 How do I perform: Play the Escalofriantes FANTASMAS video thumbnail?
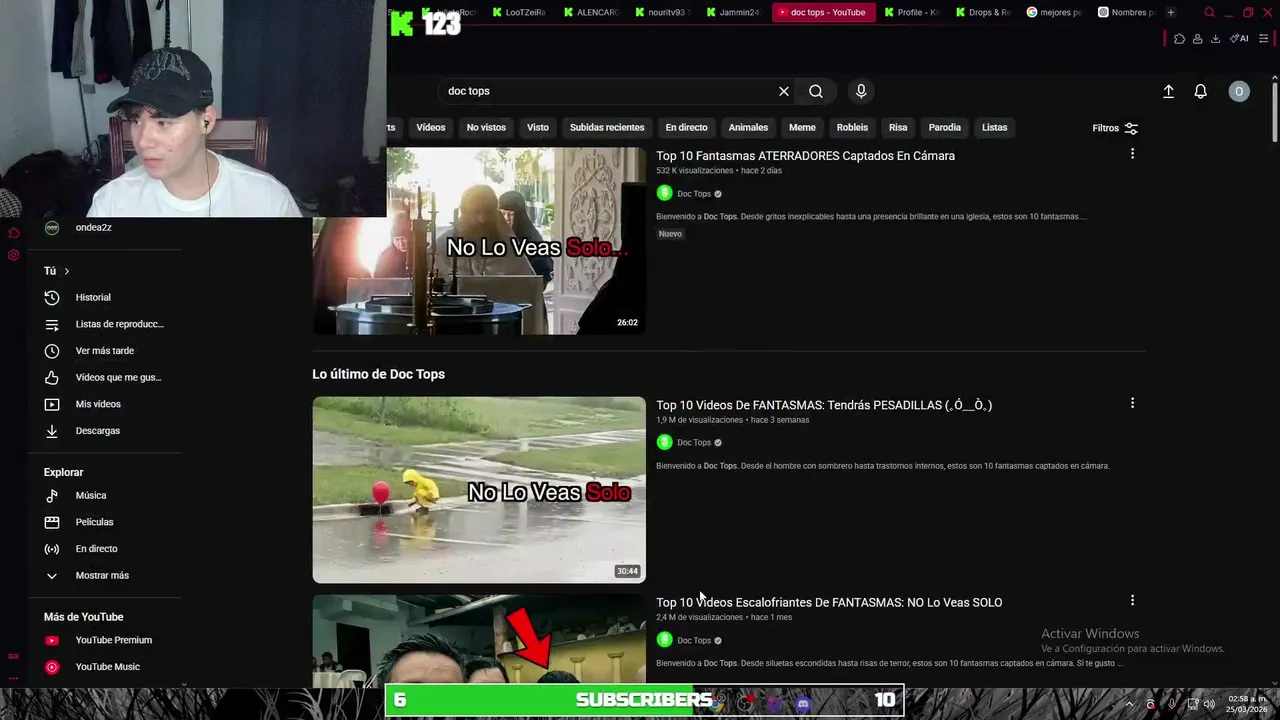(x=479, y=641)
